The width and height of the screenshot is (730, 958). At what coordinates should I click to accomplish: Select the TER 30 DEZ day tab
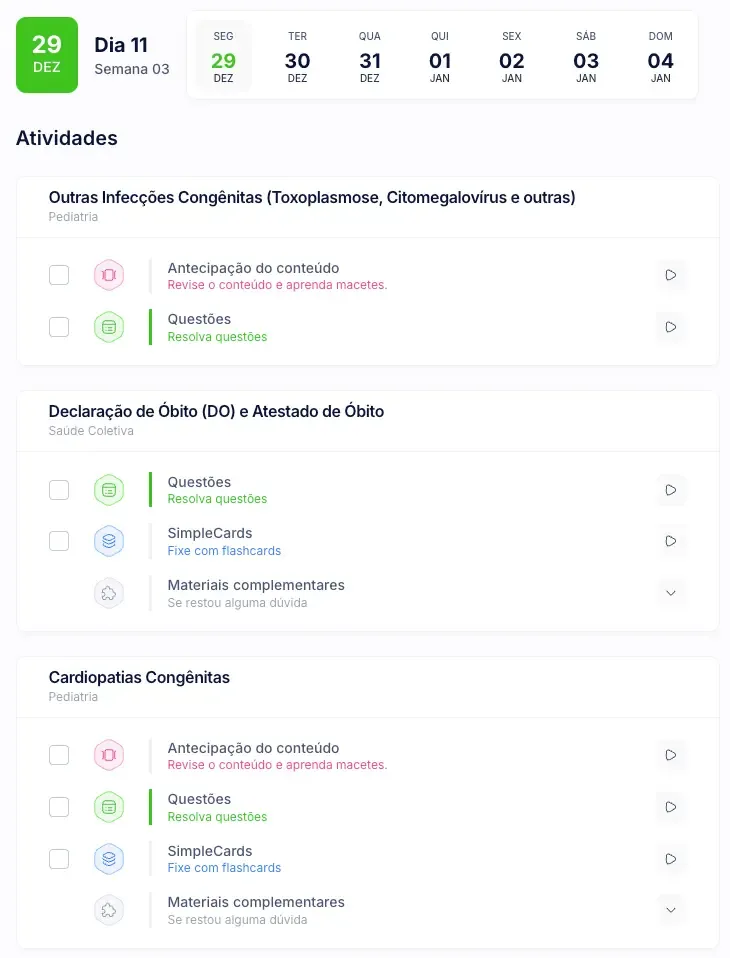tap(297, 55)
